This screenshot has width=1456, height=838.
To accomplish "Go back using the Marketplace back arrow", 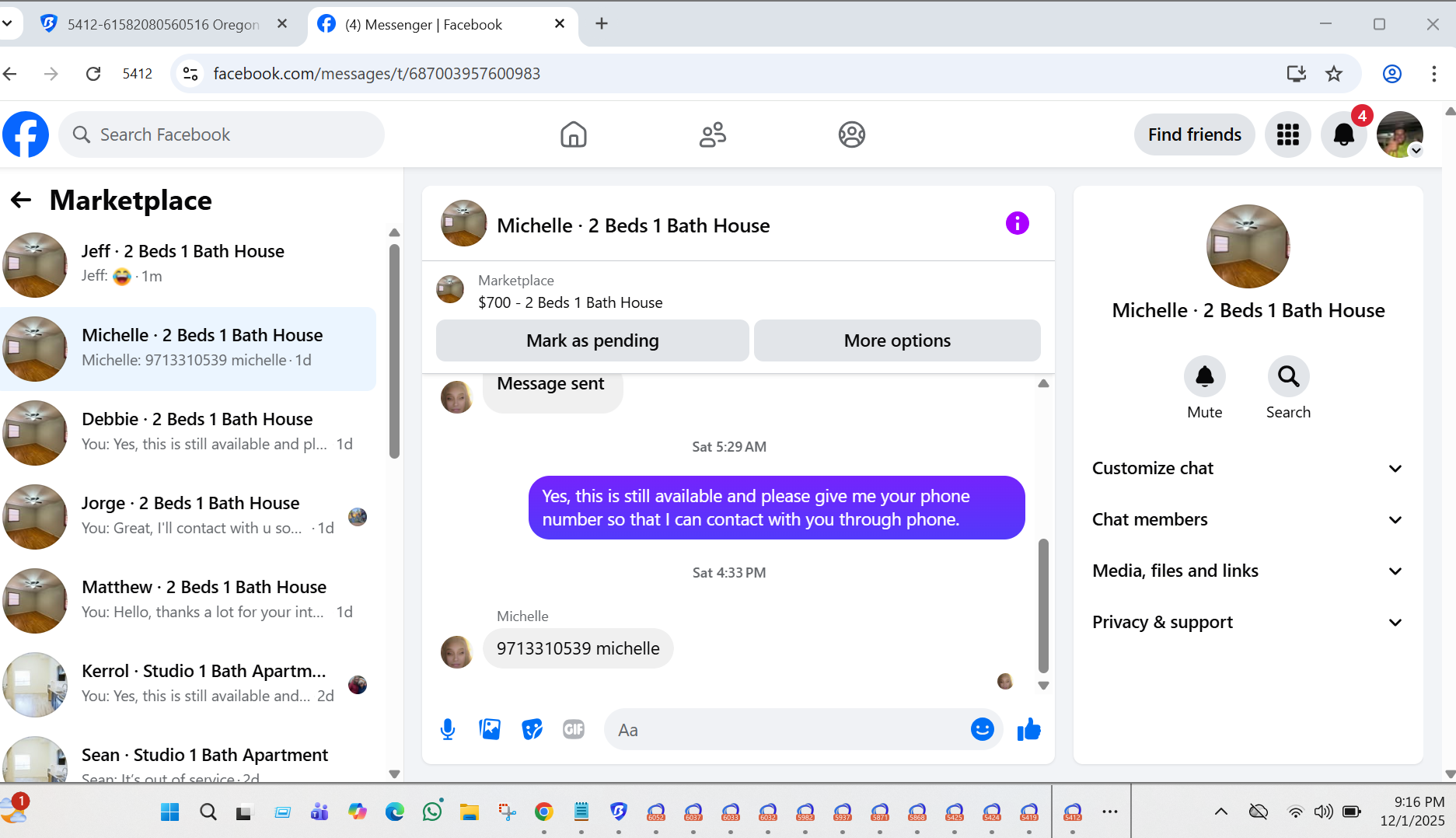I will 21,201.
